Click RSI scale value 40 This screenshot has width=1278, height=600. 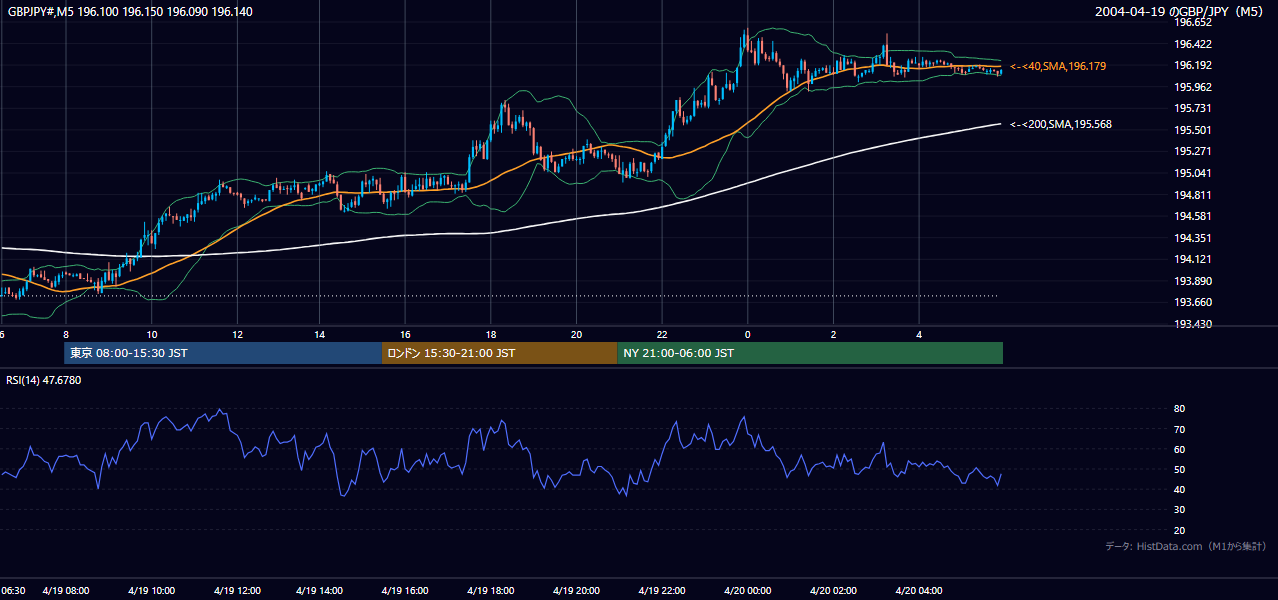coord(1179,489)
